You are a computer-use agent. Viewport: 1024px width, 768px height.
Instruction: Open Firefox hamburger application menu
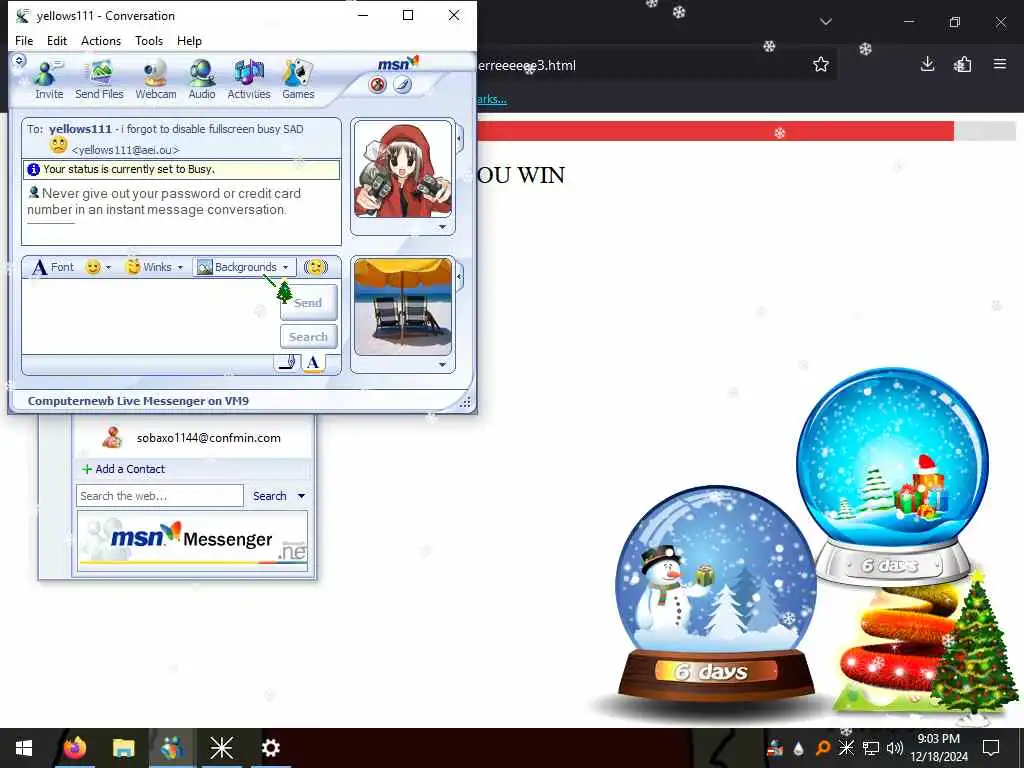tap(1000, 64)
